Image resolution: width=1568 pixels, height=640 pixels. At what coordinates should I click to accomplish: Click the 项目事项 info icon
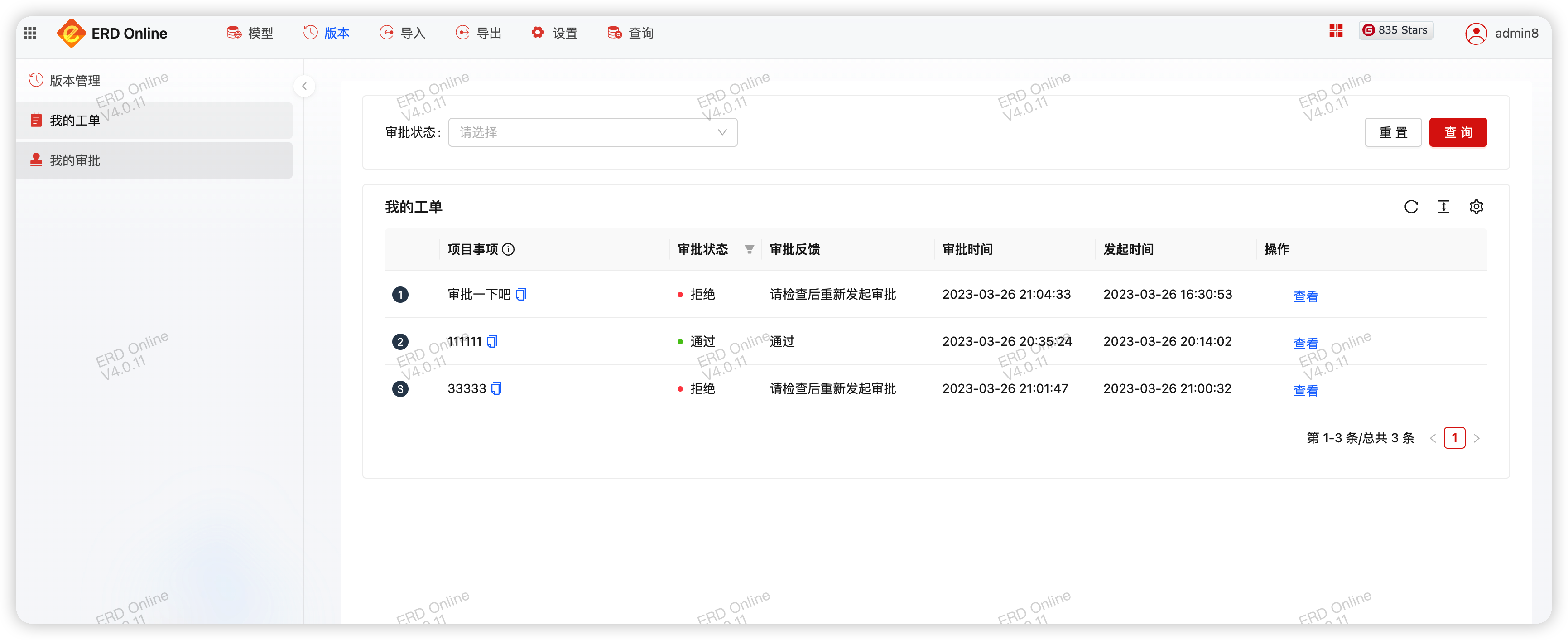[508, 250]
